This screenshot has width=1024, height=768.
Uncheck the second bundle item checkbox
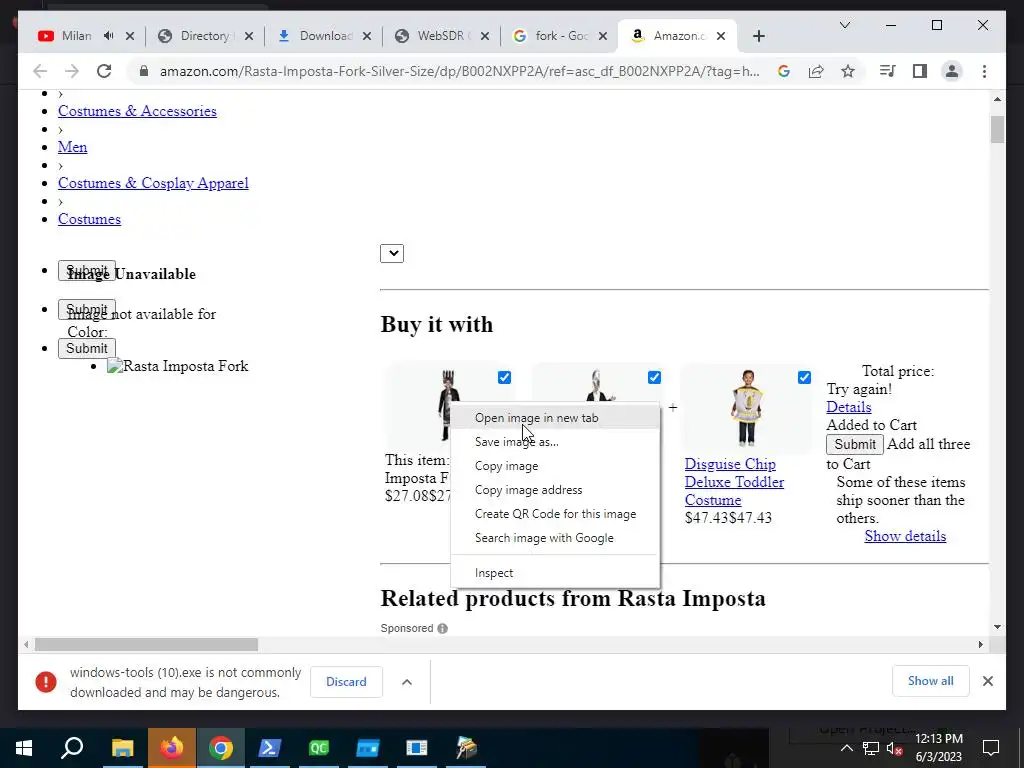click(x=654, y=377)
